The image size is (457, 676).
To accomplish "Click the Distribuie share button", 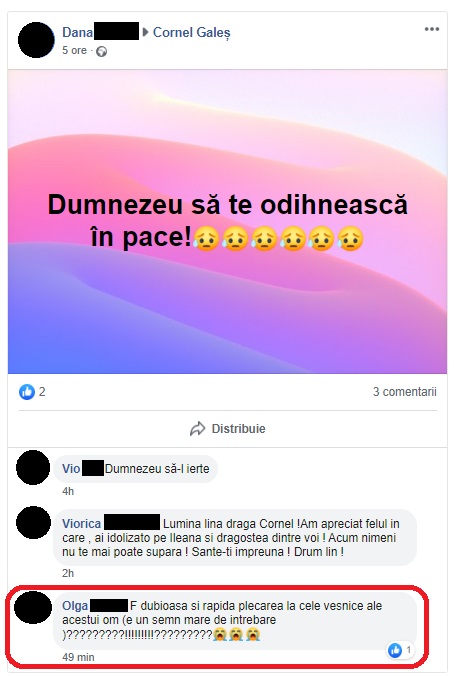I will pyautogui.click(x=228, y=429).
